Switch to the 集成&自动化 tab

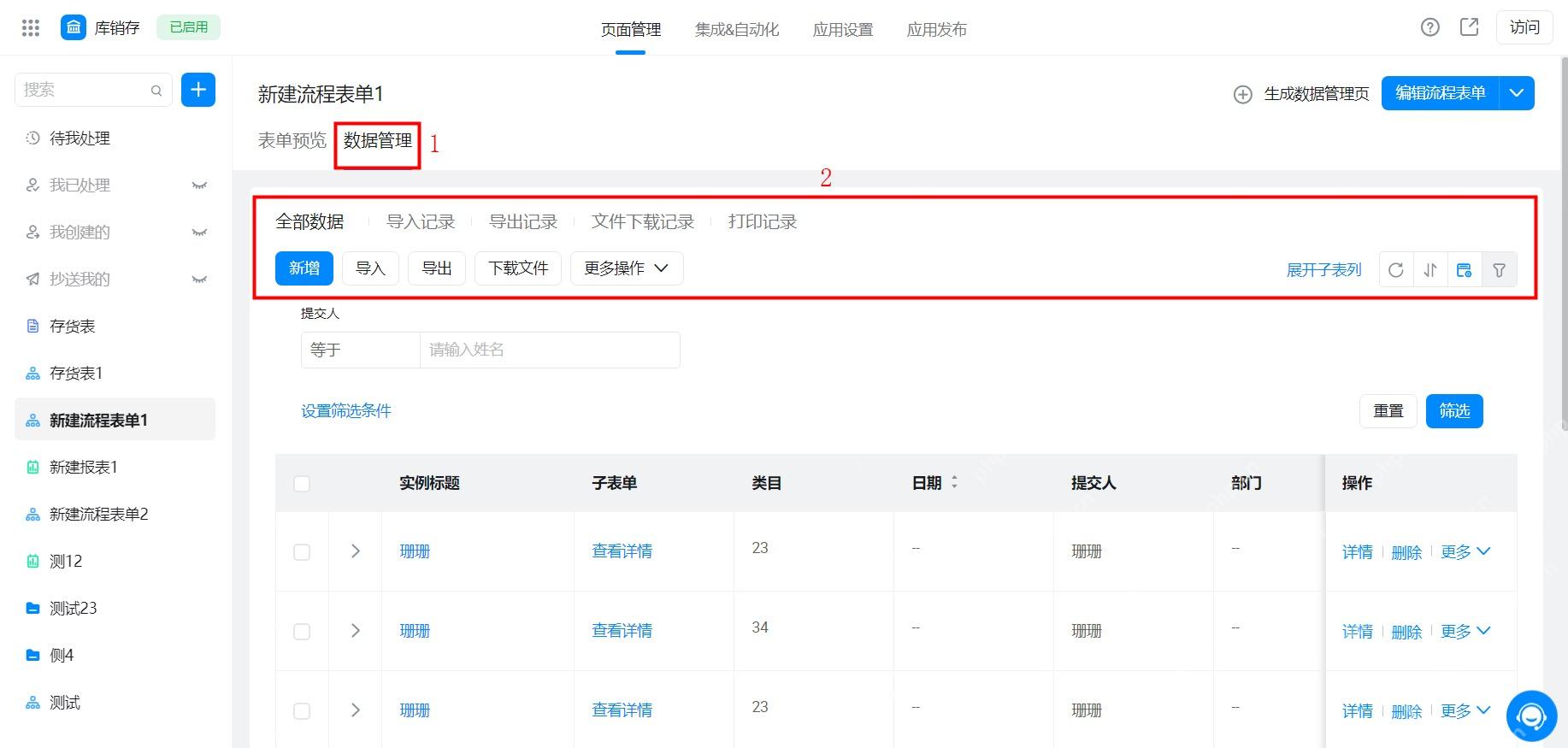[737, 29]
